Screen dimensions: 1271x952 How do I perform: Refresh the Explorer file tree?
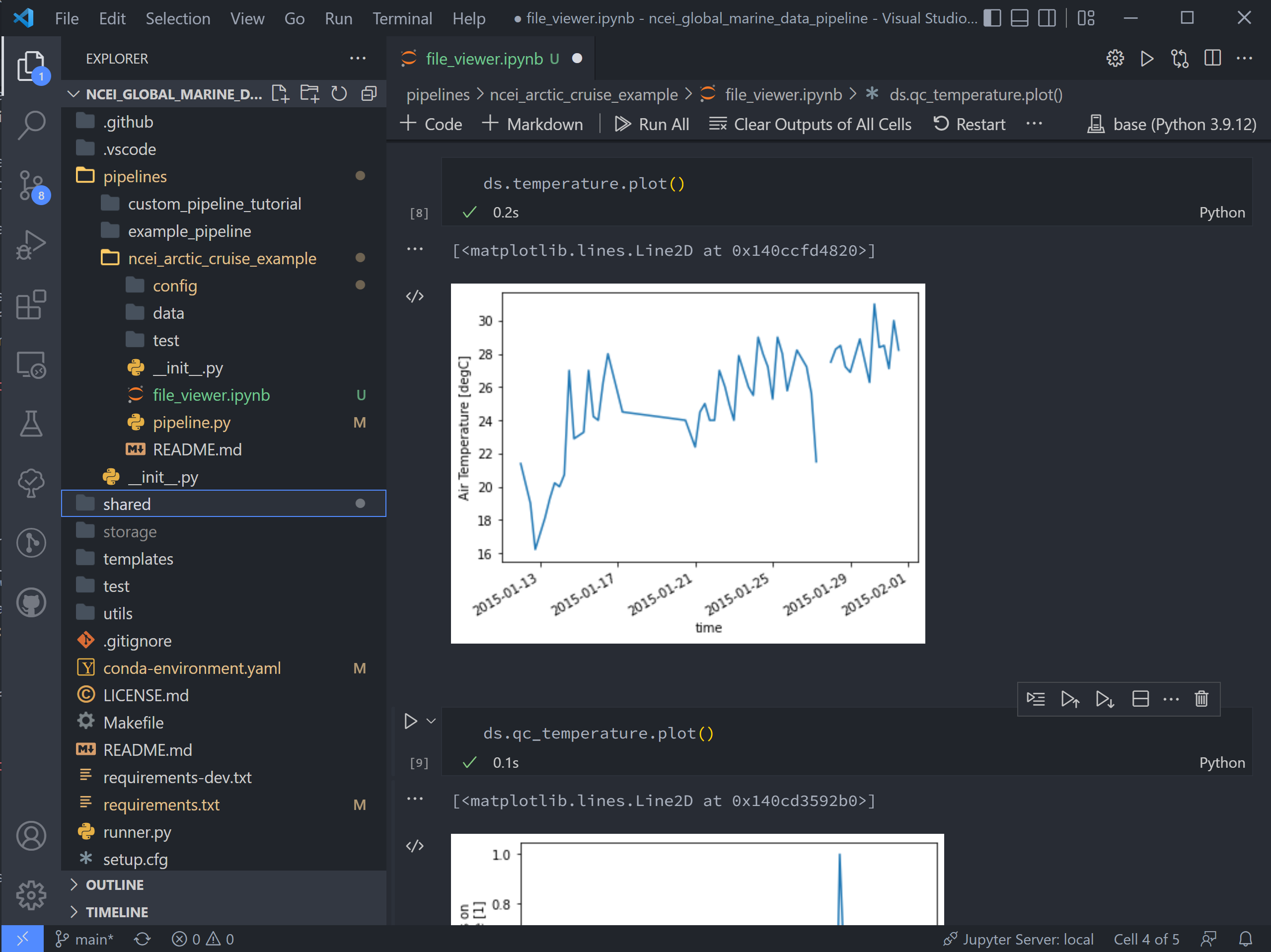(339, 94)
